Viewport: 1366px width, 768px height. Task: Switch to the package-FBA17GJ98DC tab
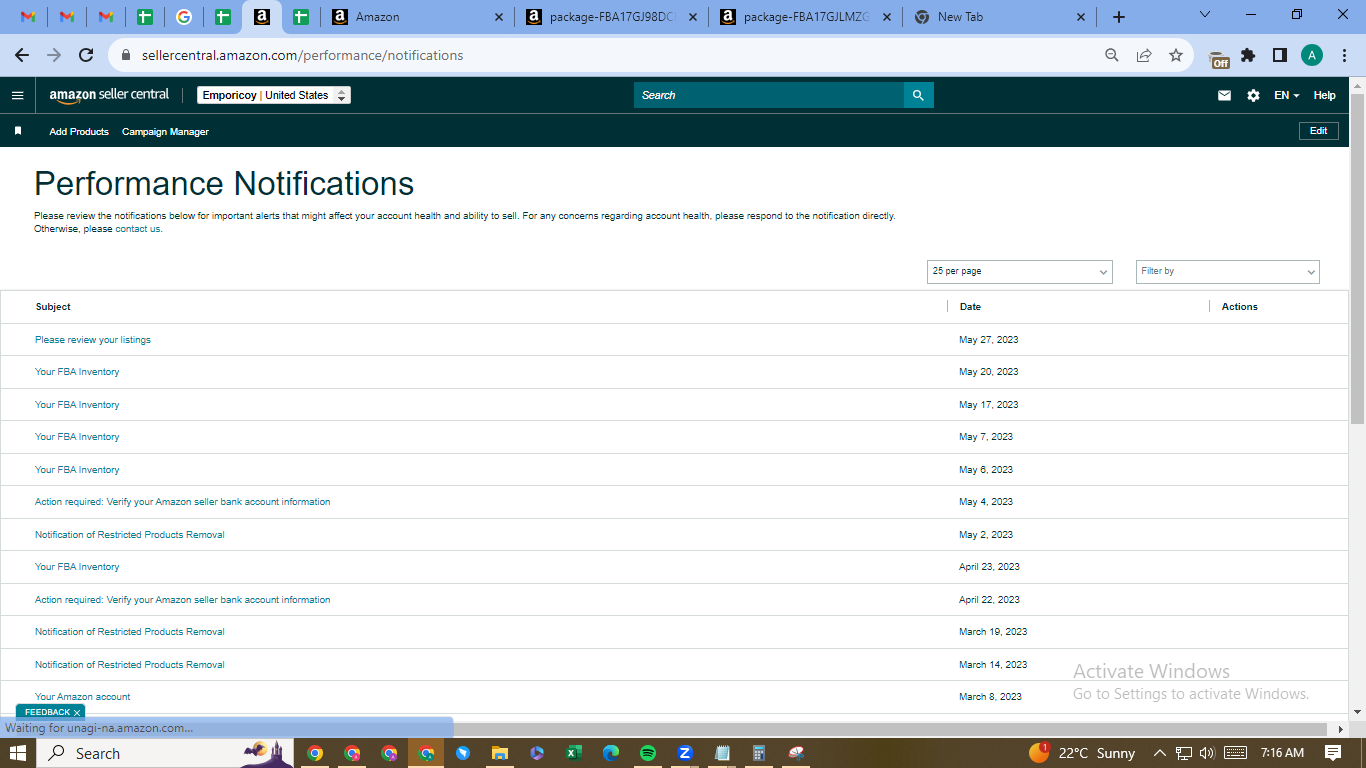(612, 17)
